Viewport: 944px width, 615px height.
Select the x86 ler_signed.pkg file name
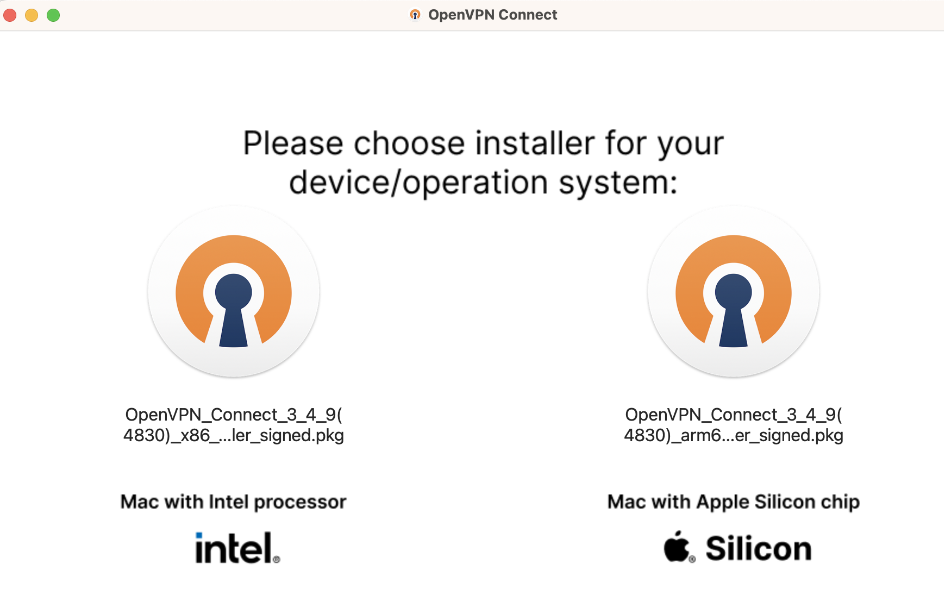[234, 425]
